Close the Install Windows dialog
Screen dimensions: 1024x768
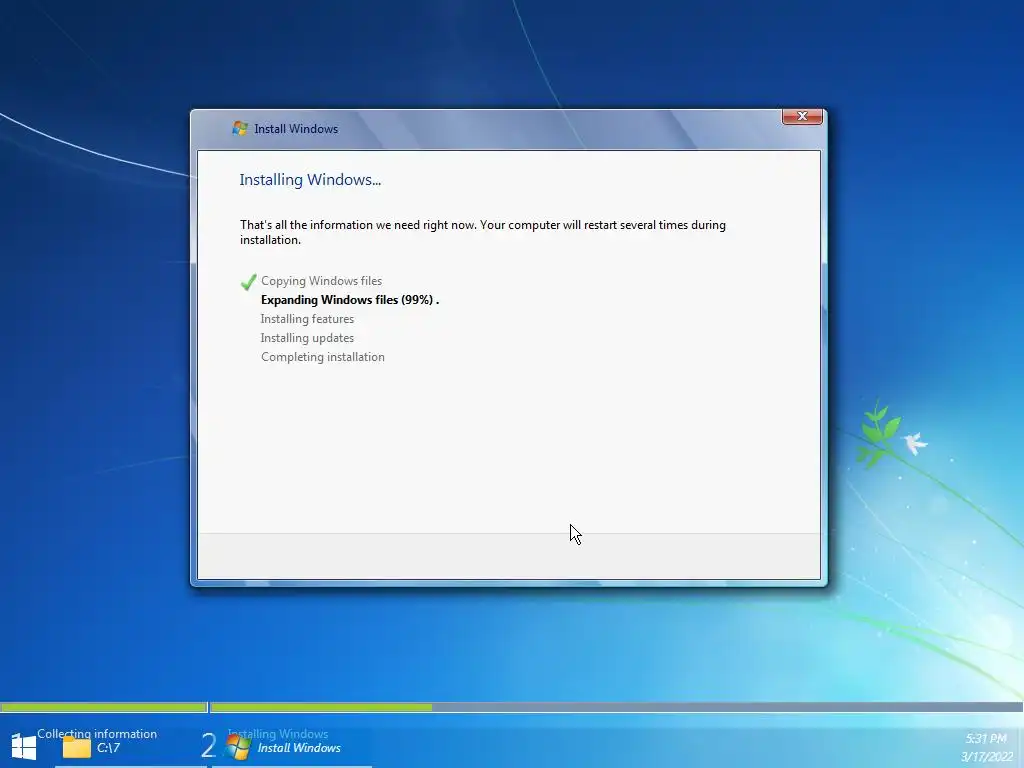pos(802,116)
